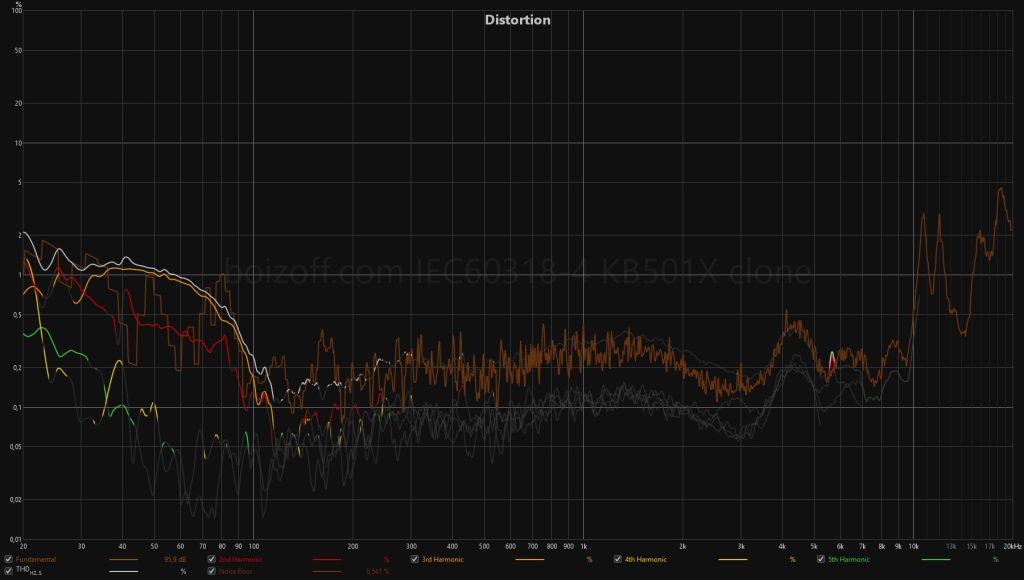This screenshot has height=580, width=1024.
Task: Uncheck the Fundamental trace checkbox
Action: coord(8,559)
